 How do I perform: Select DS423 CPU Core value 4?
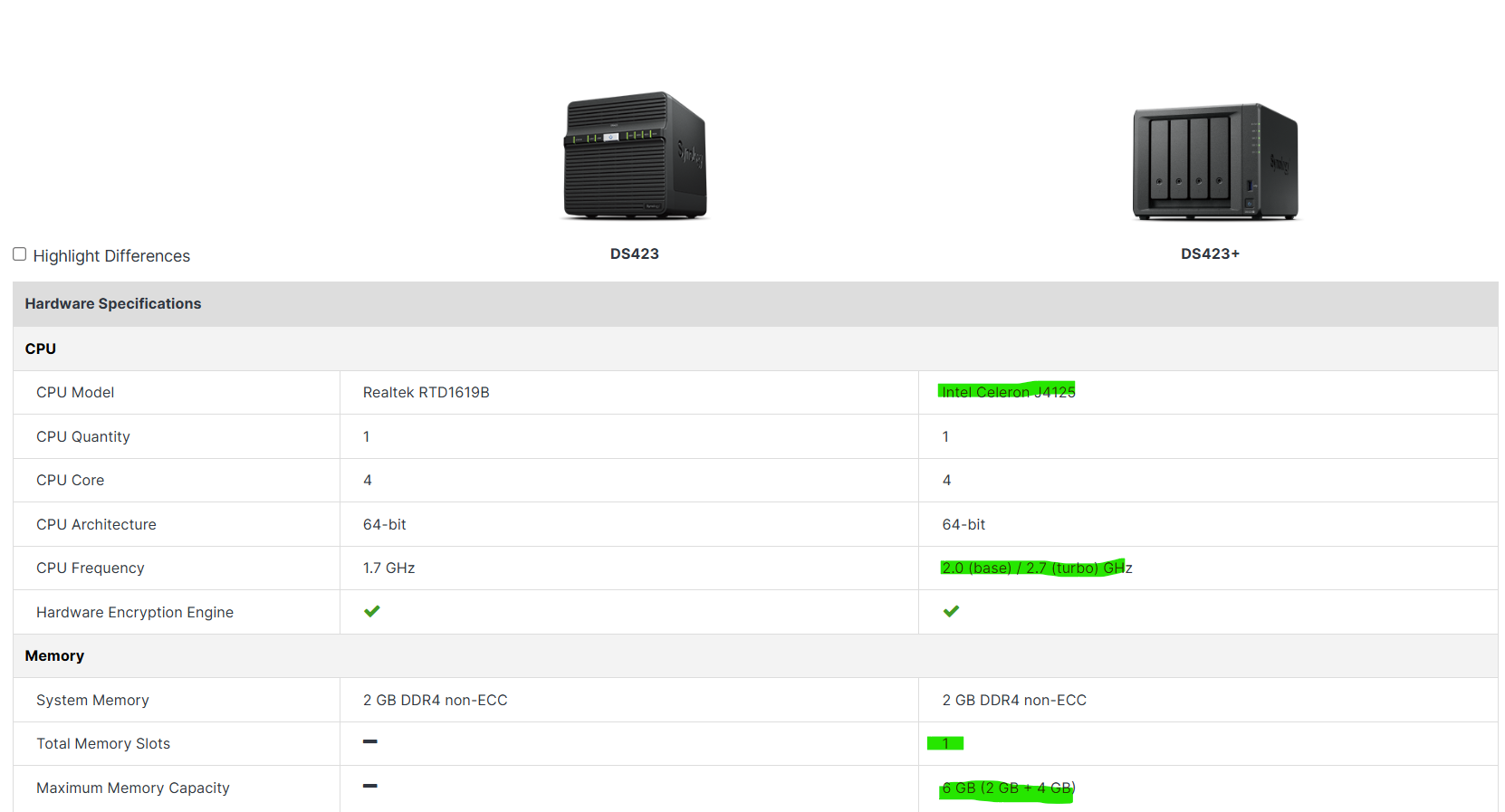pyautogui.click(x=368, y=481)
